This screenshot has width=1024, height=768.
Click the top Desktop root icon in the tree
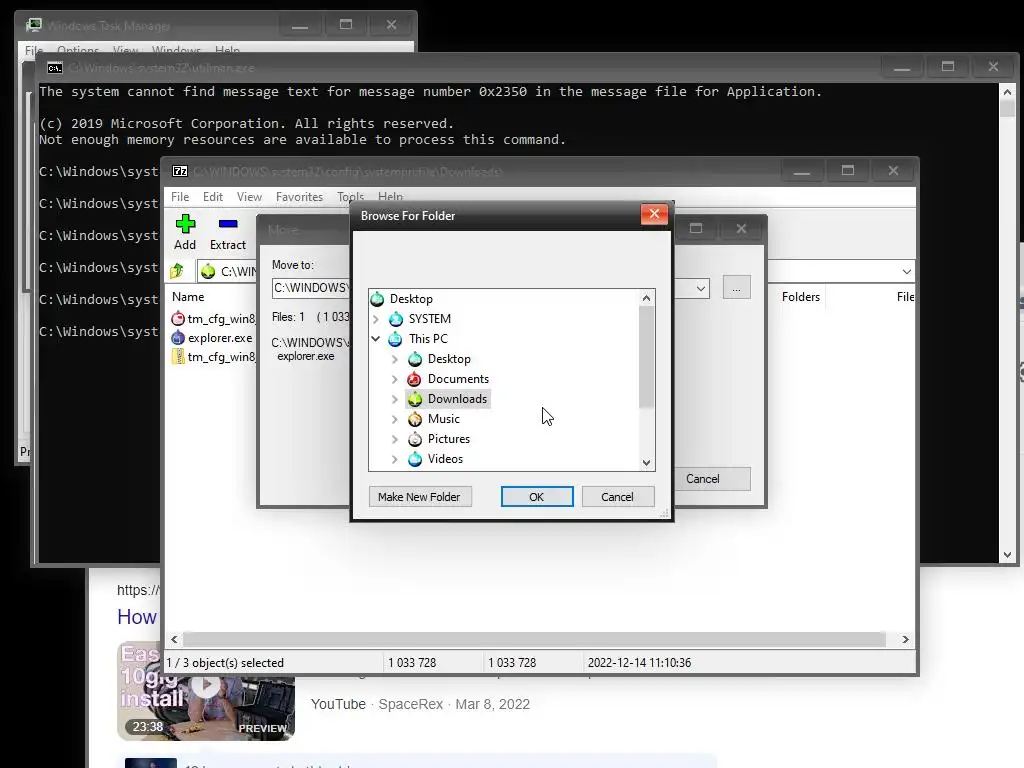tap(377, 299)
